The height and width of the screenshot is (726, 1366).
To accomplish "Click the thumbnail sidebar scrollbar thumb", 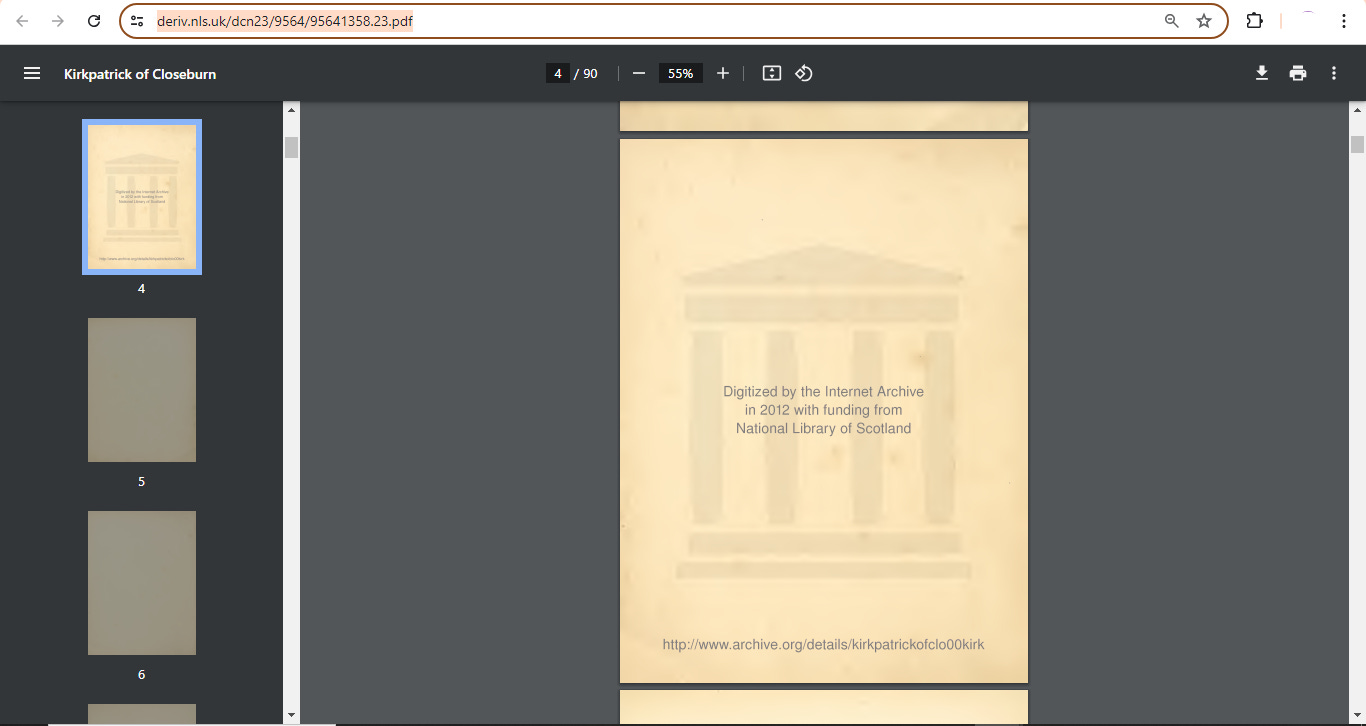I will (x=291, y=148).
